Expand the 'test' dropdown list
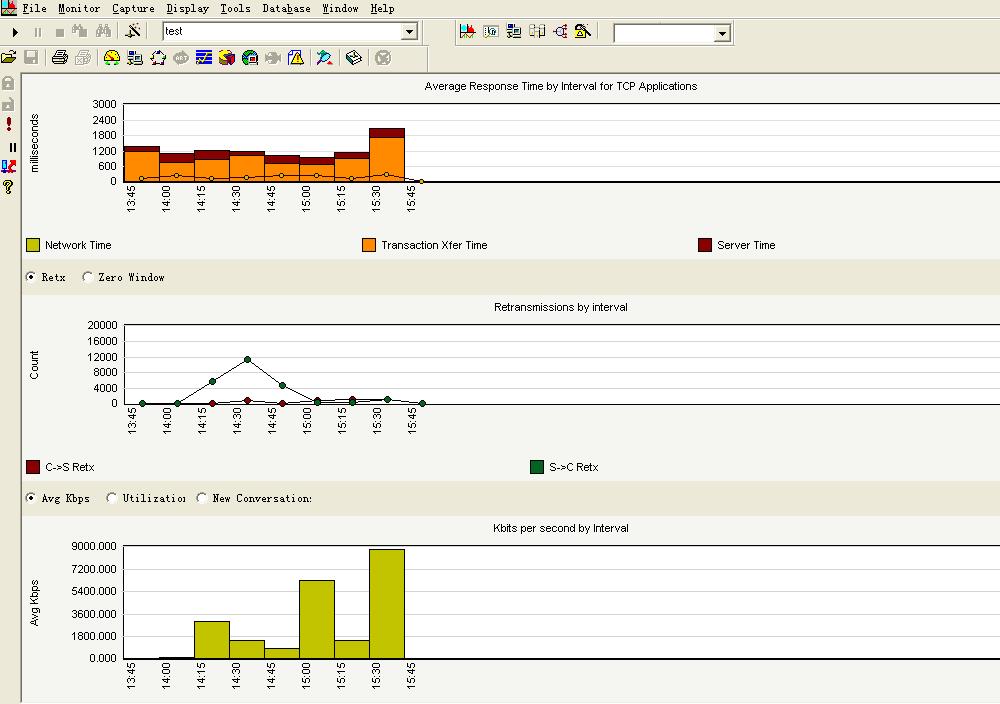The width and height of the screenshot is (1000, 704). [408, 32]
